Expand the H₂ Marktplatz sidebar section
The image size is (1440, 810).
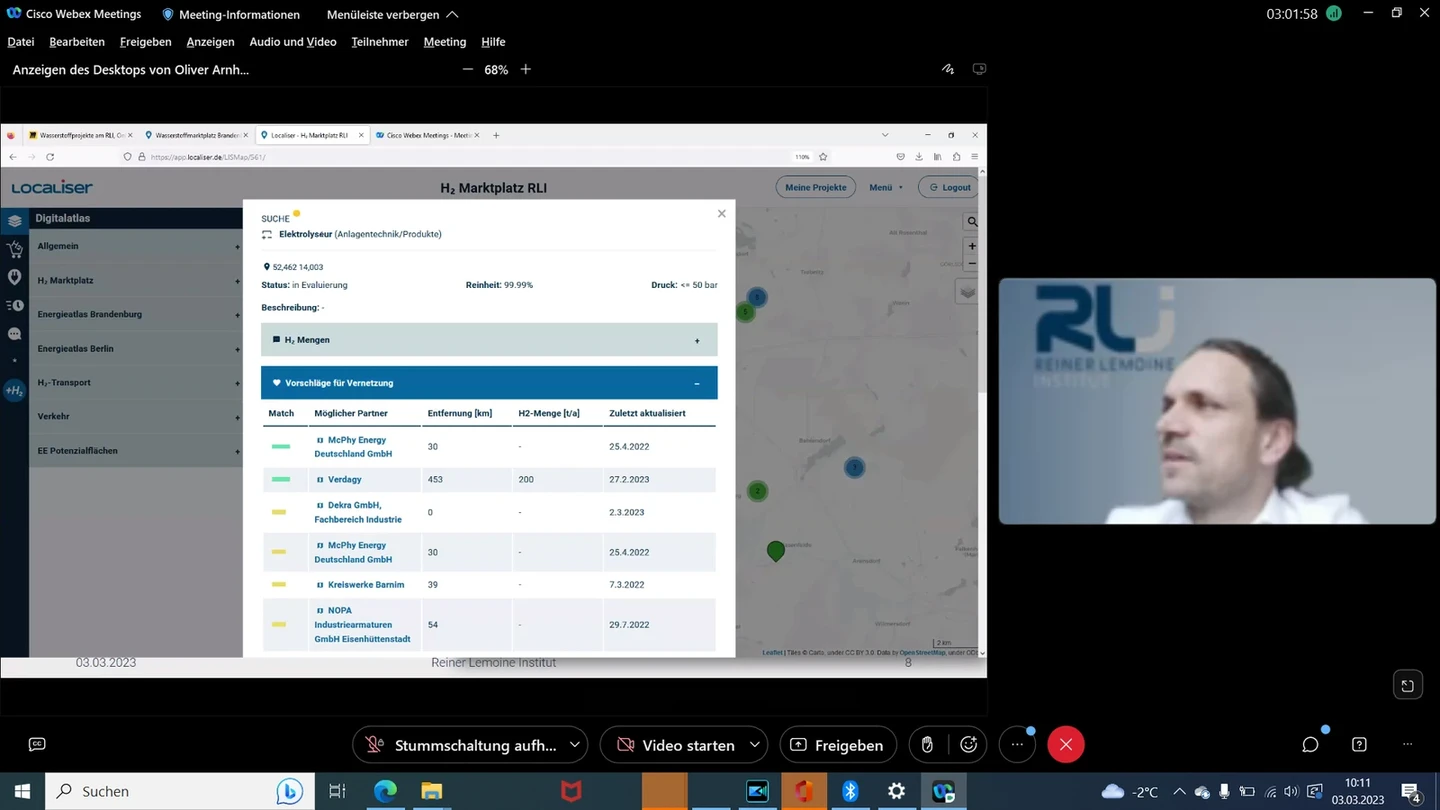click(135, 281)
